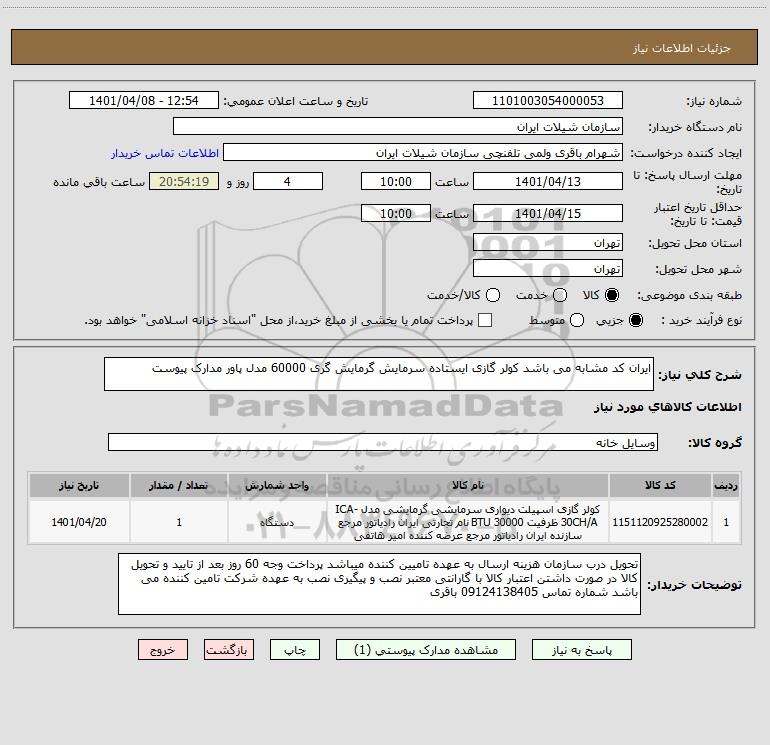
Task: Click the اطلاعات کالاهای مورد نیاز heading
Action: pyautogui.click(x=667, y=407)
